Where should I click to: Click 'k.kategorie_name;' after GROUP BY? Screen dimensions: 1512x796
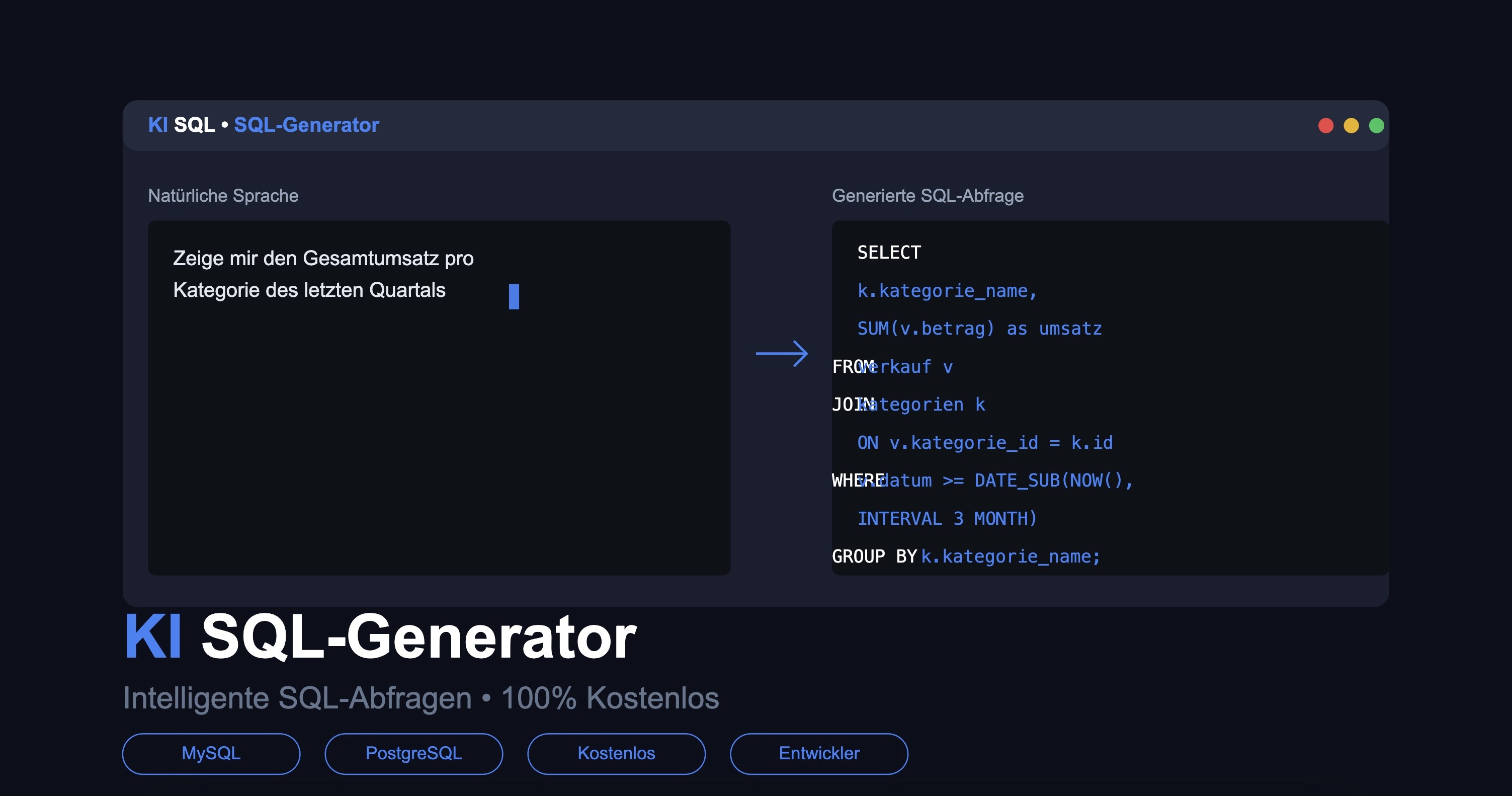[1011, 556]
